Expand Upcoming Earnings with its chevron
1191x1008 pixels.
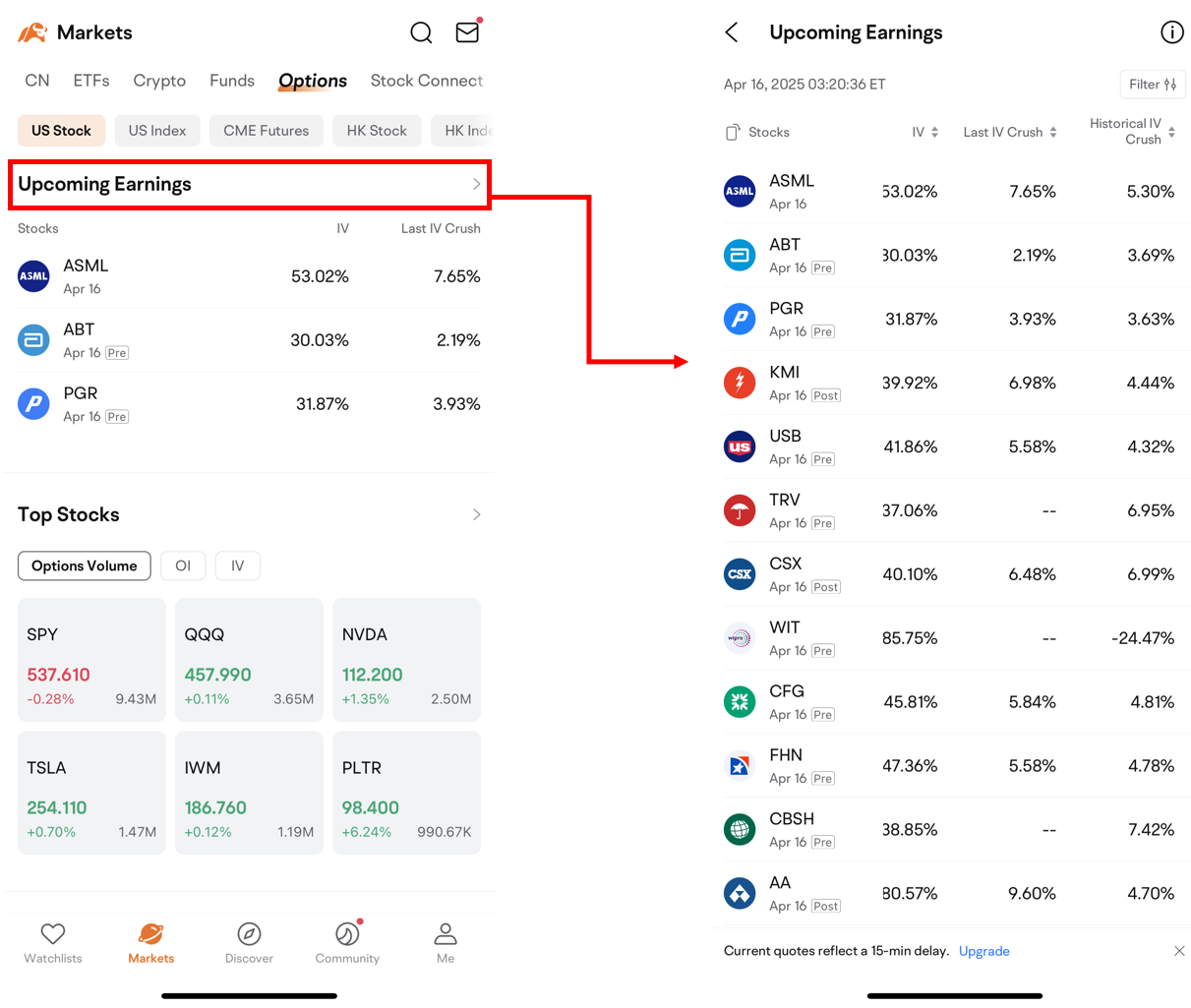477,184
